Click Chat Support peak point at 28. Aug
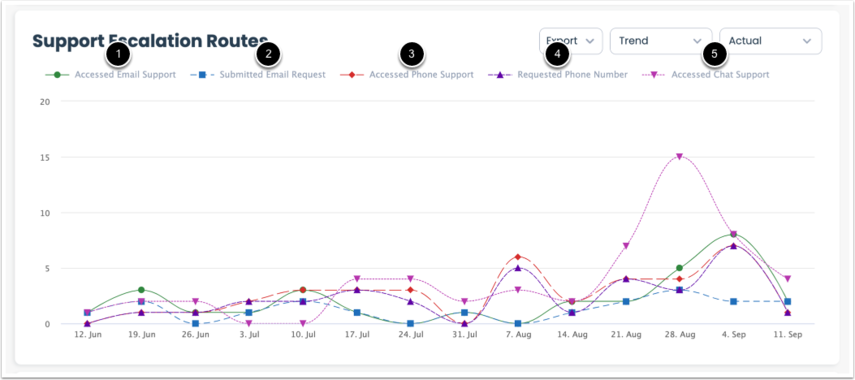 679,156
